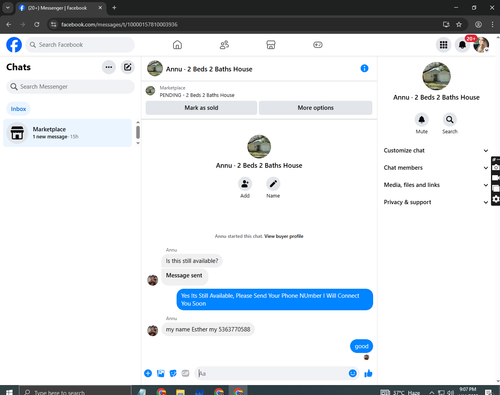Open the Windows Start button
500x395 pixels.
tap(9, 391)
